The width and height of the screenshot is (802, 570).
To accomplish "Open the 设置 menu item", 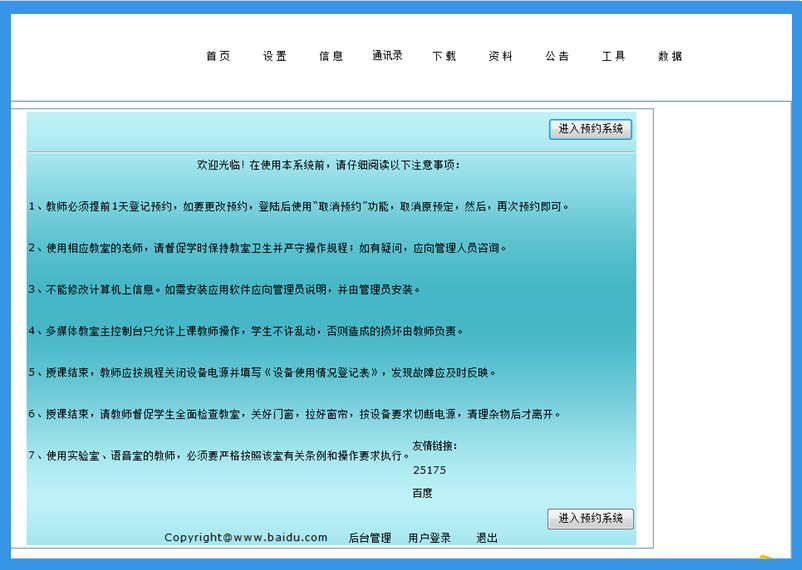I will coord(275,56).
